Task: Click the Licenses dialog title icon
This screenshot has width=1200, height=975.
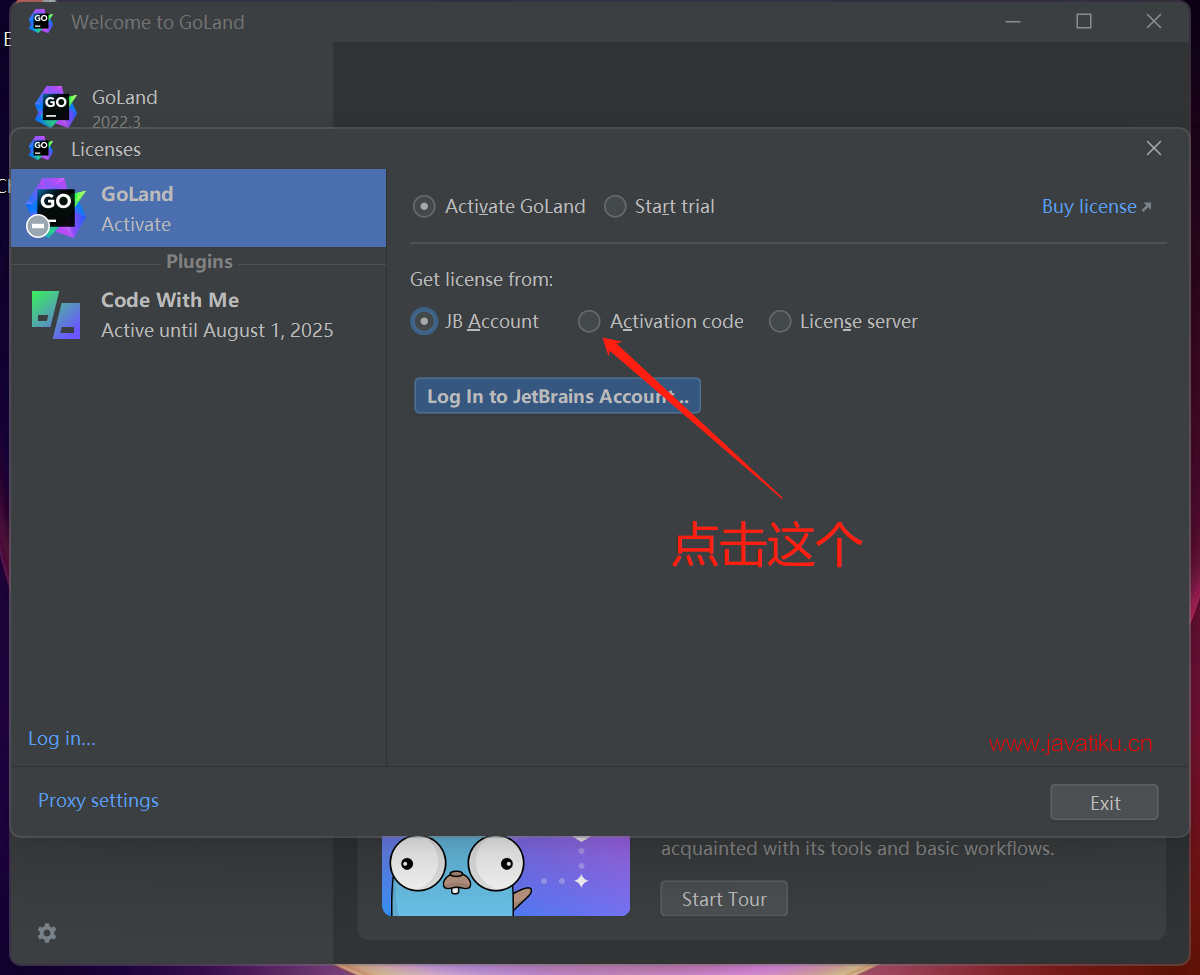Action: (x=41, y=148)
